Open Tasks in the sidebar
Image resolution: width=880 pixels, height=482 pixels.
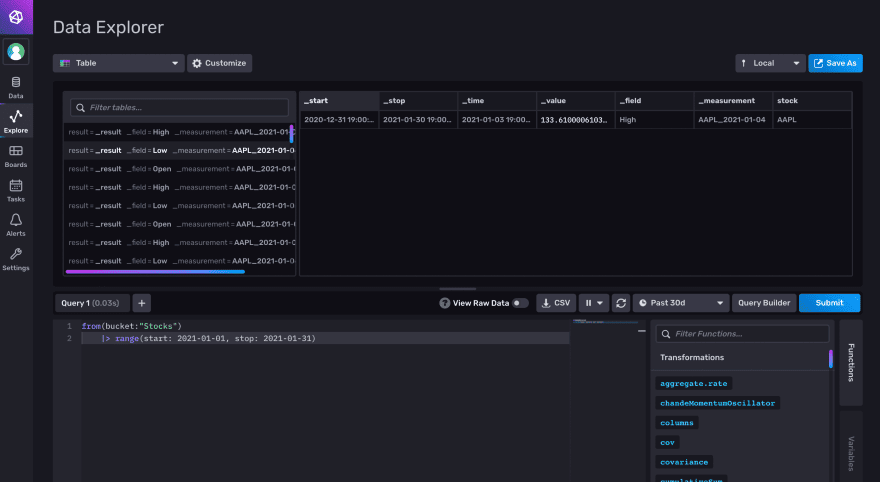[16, 191]
